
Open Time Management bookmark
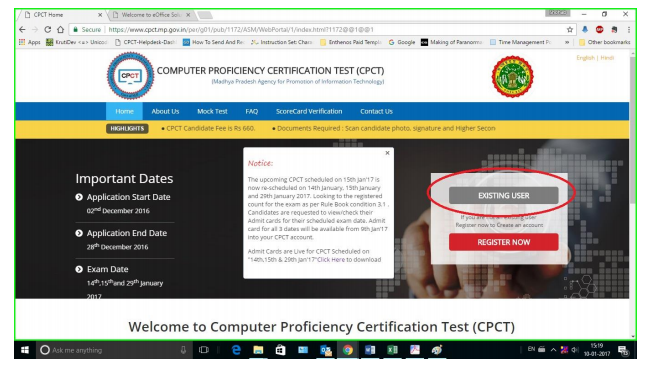(x=520, y=42)
